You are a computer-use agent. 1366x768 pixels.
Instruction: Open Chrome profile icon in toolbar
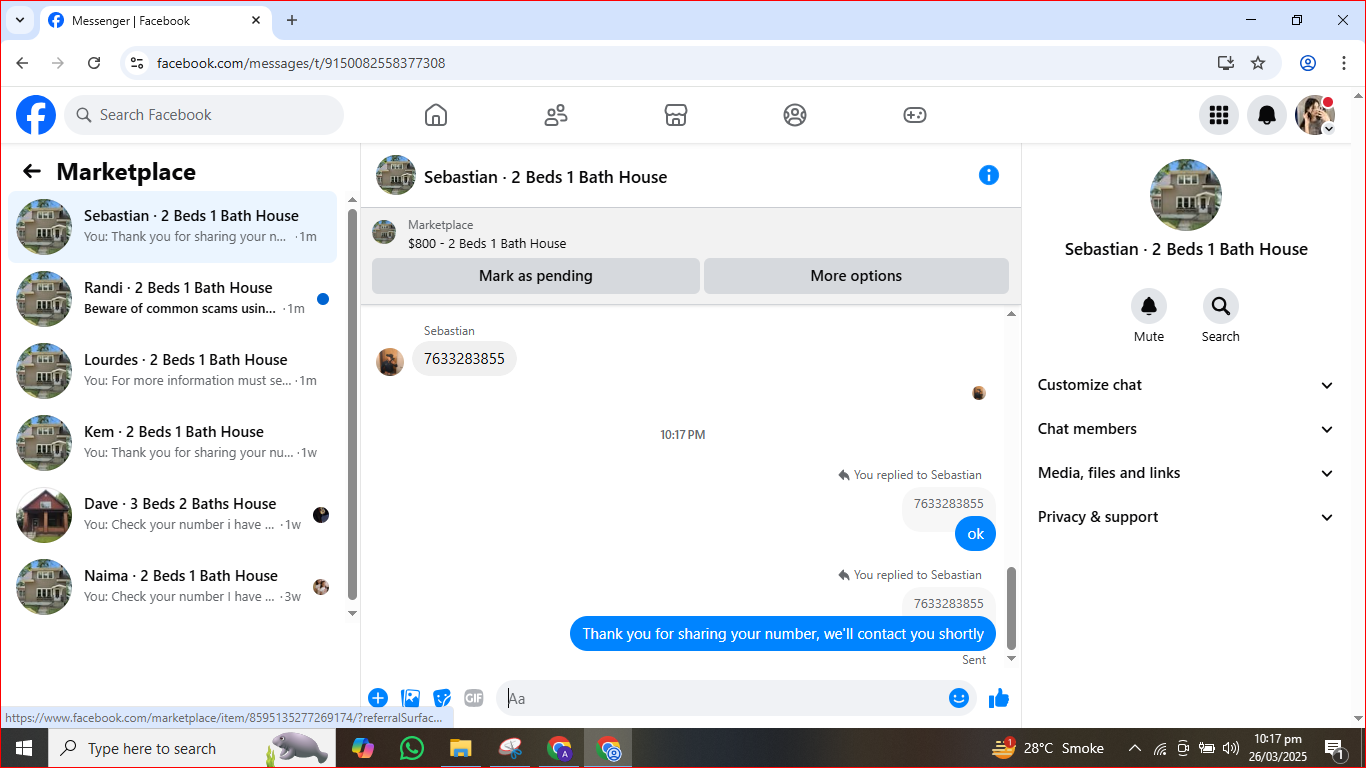coord(1308,63)
